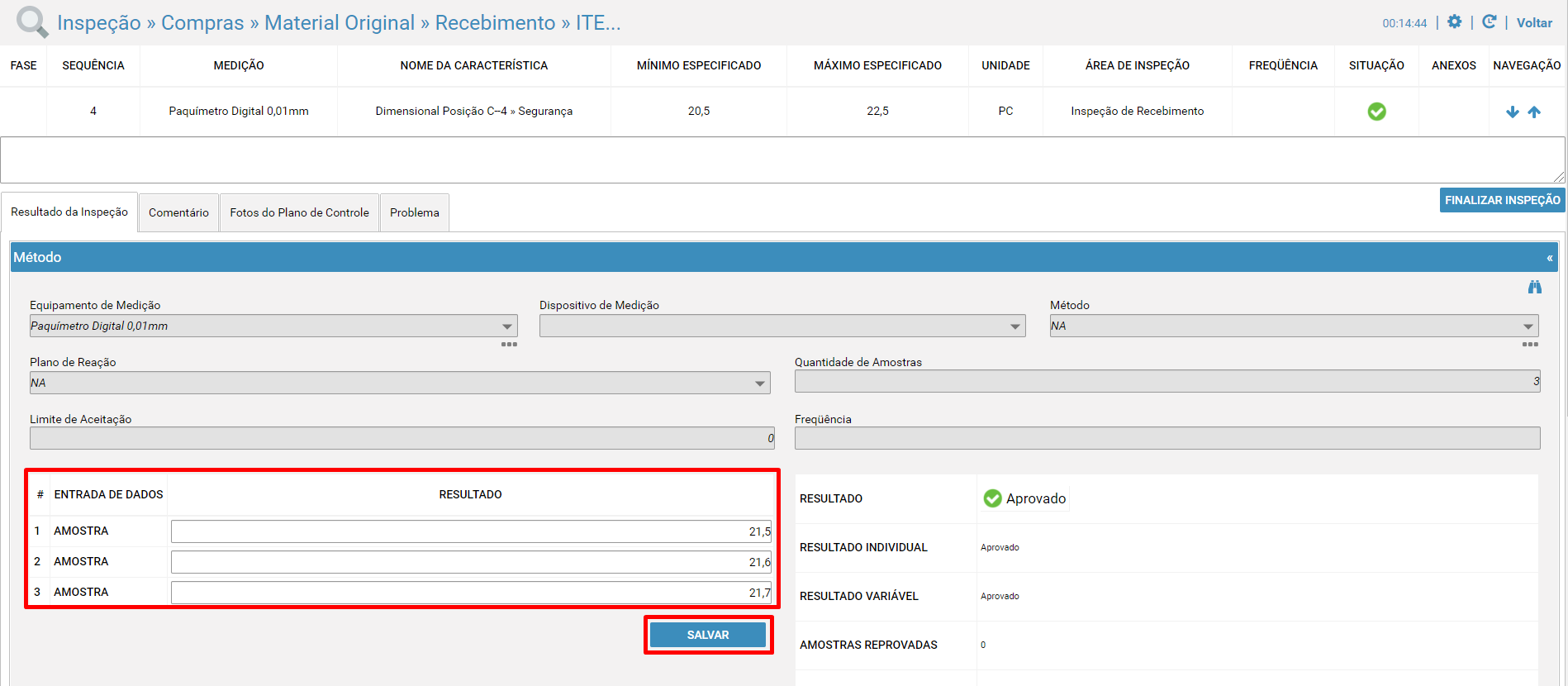
Task: Click the PC unit cell
Action: pos(1005,111)
